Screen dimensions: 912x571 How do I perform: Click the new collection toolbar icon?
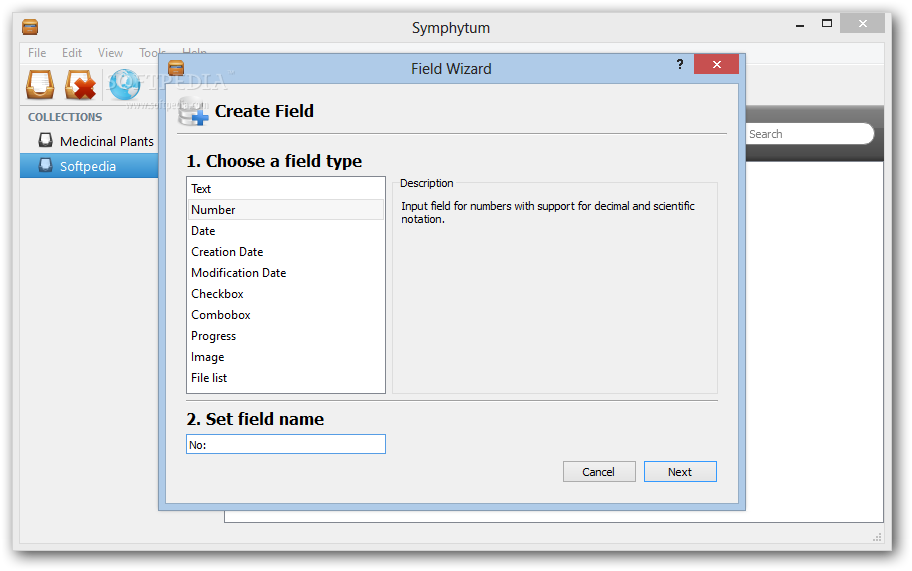(x=40, y=84)
